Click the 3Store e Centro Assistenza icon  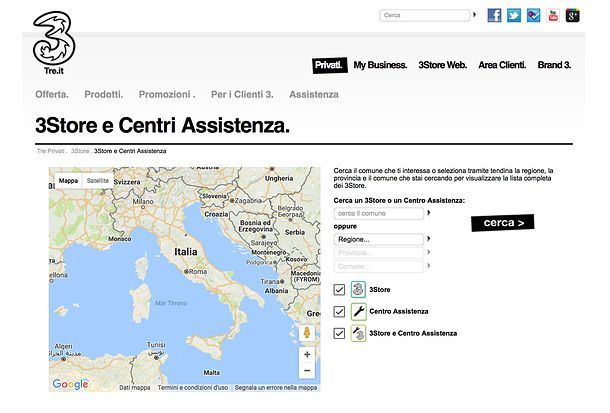coord(358,333)
